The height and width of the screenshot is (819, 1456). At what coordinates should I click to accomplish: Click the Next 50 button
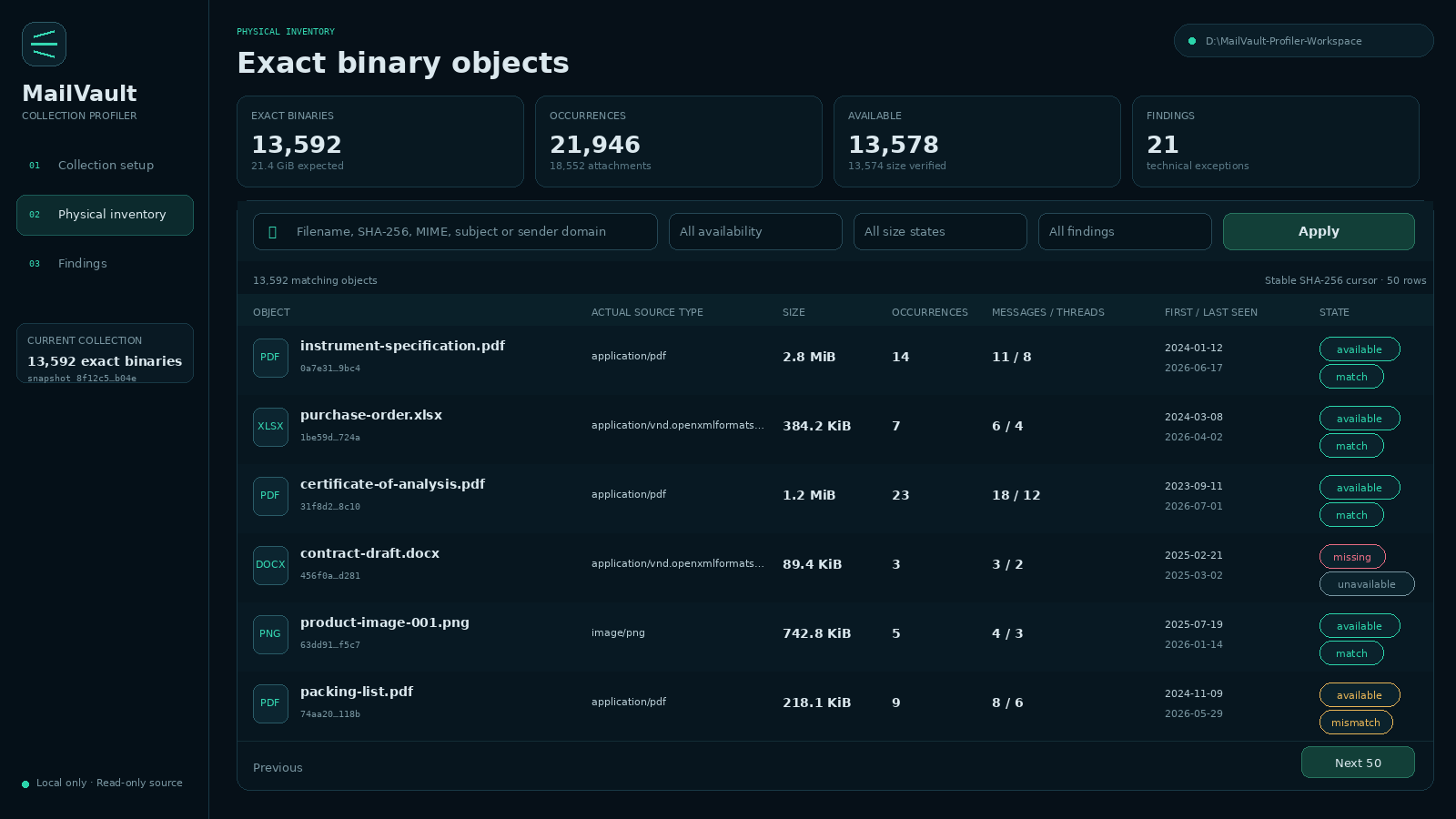[x=1358, y=763]
